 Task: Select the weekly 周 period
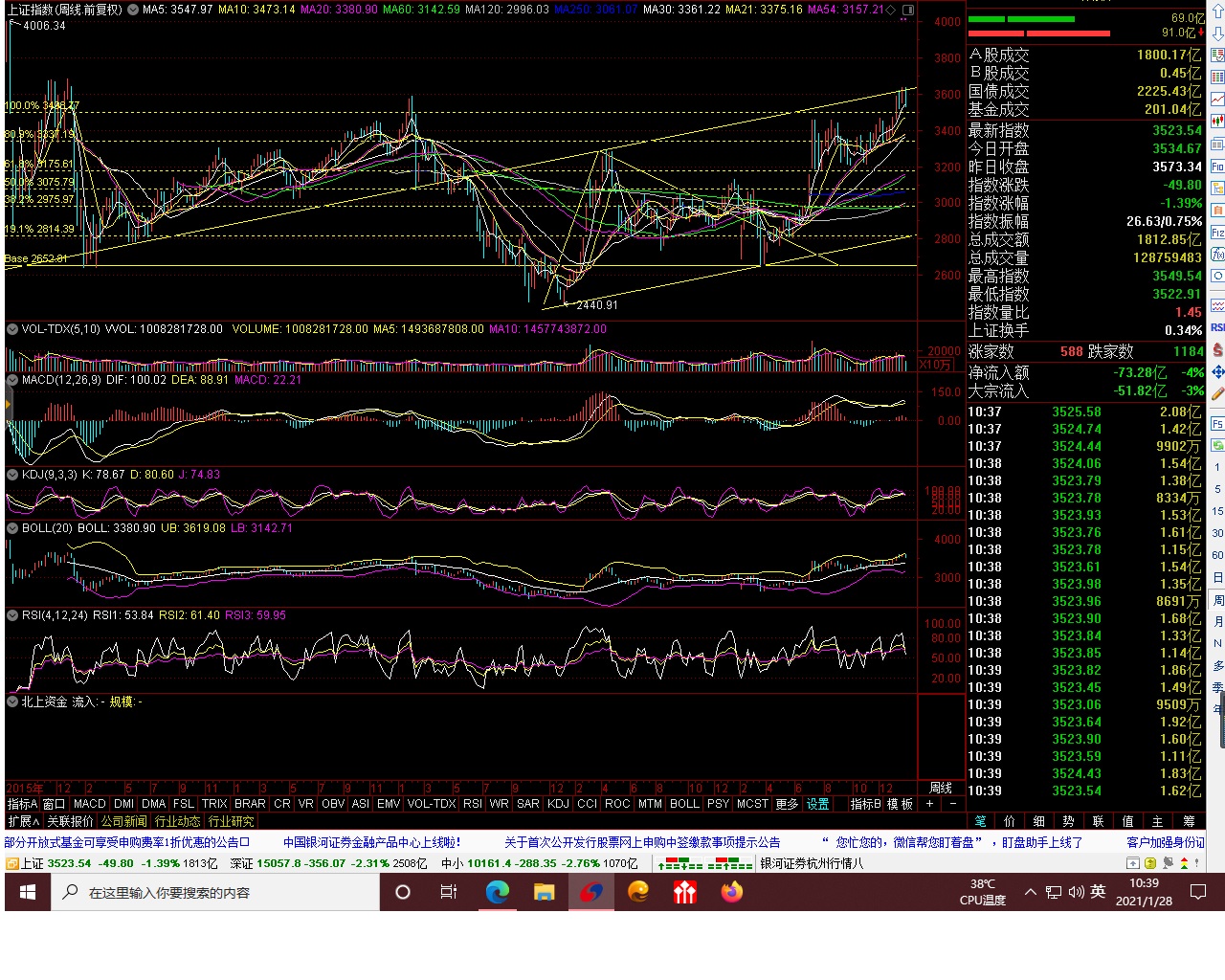coord(1217,600)
